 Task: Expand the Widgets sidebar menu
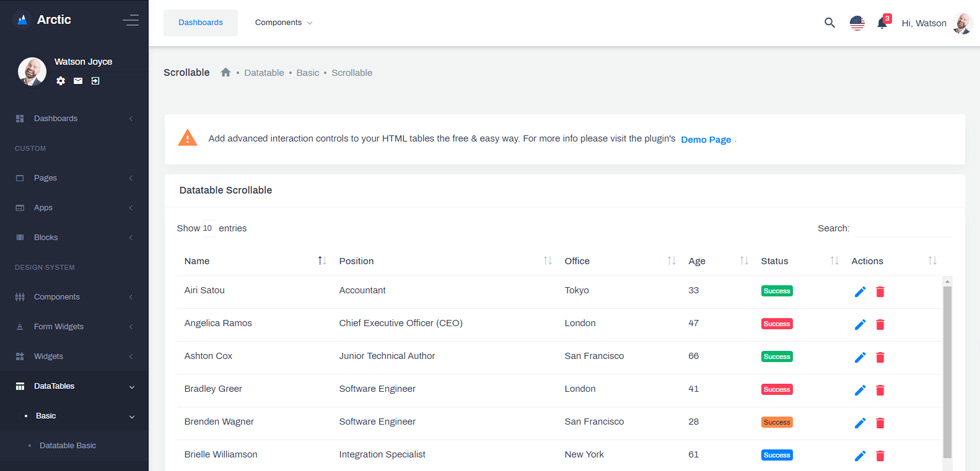click(74, 356)
